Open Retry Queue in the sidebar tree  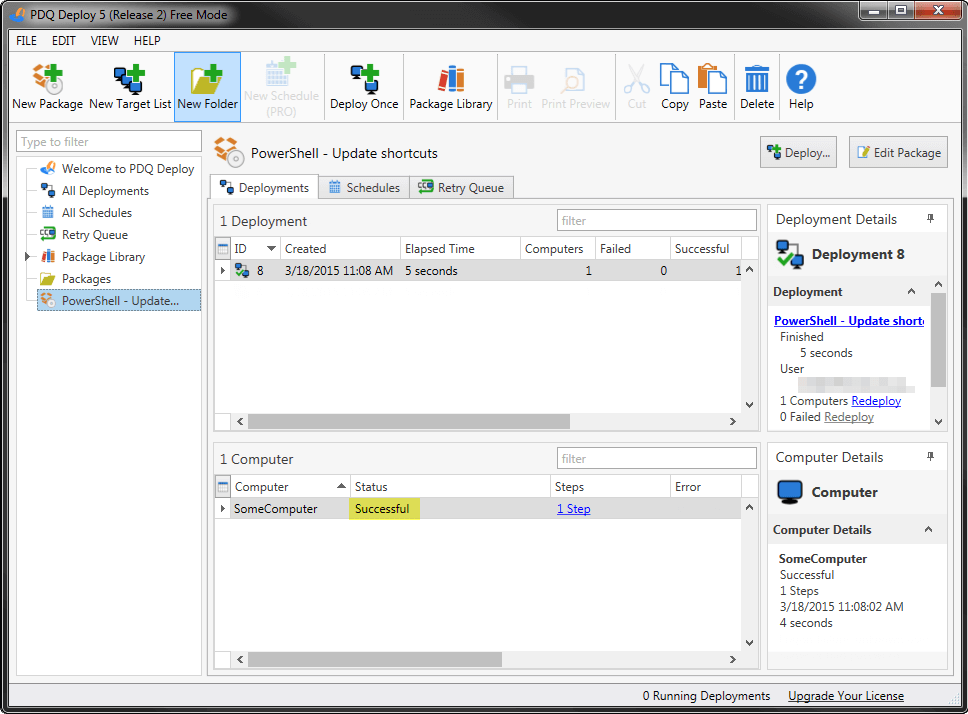[x=84, y=235]
